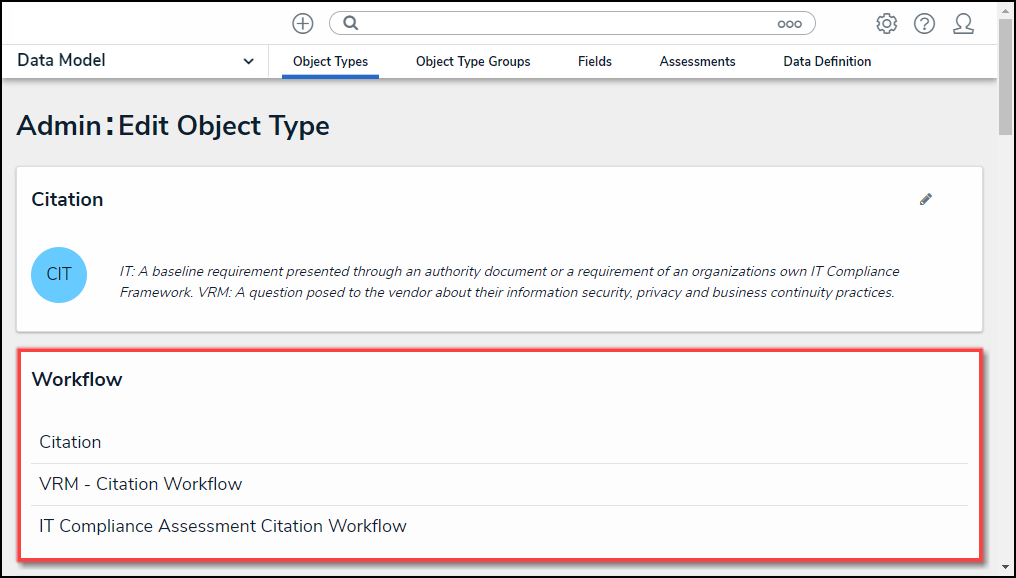This screenshot has height=578, width=1016.
Task: Click the magnifying glass search icon
Action: click(351, 23)
